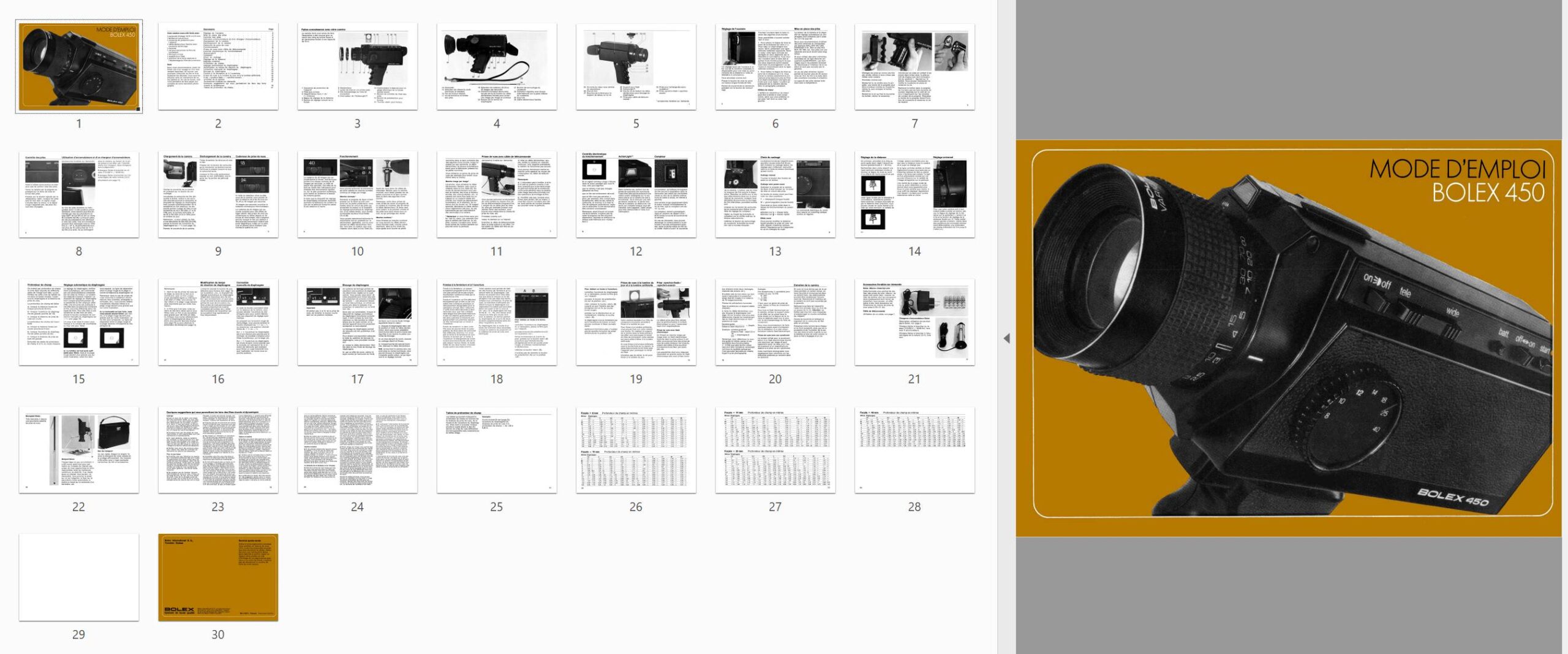The image size is (1568, 654).
Task: Open the orange back cover page 30 thumbnail
Action: point(218,577)
